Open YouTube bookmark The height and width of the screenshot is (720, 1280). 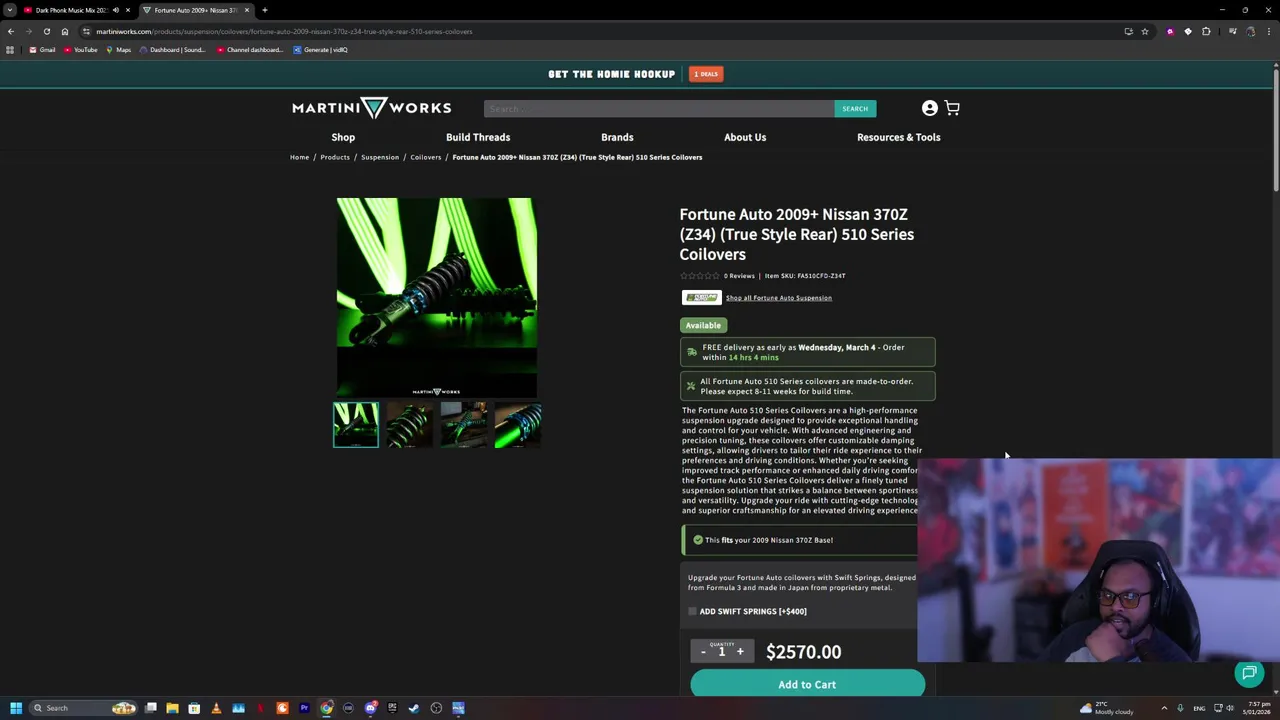coord(81,50)
